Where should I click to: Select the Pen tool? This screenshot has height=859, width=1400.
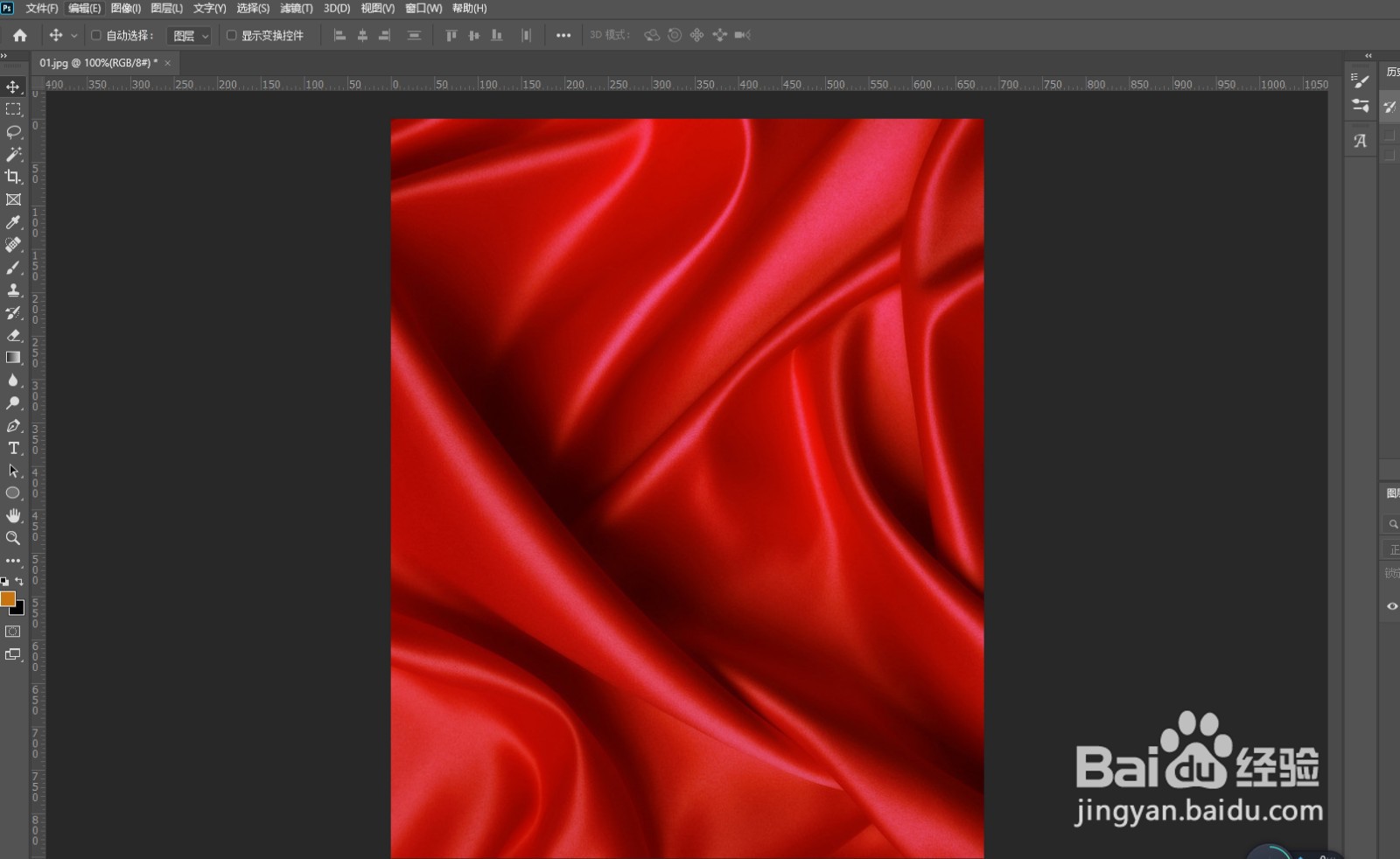point(13,426)
